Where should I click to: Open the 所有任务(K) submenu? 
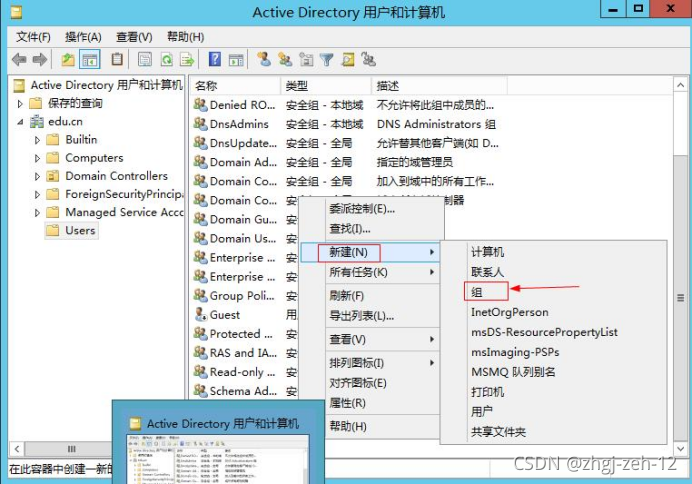coord(370,272)
